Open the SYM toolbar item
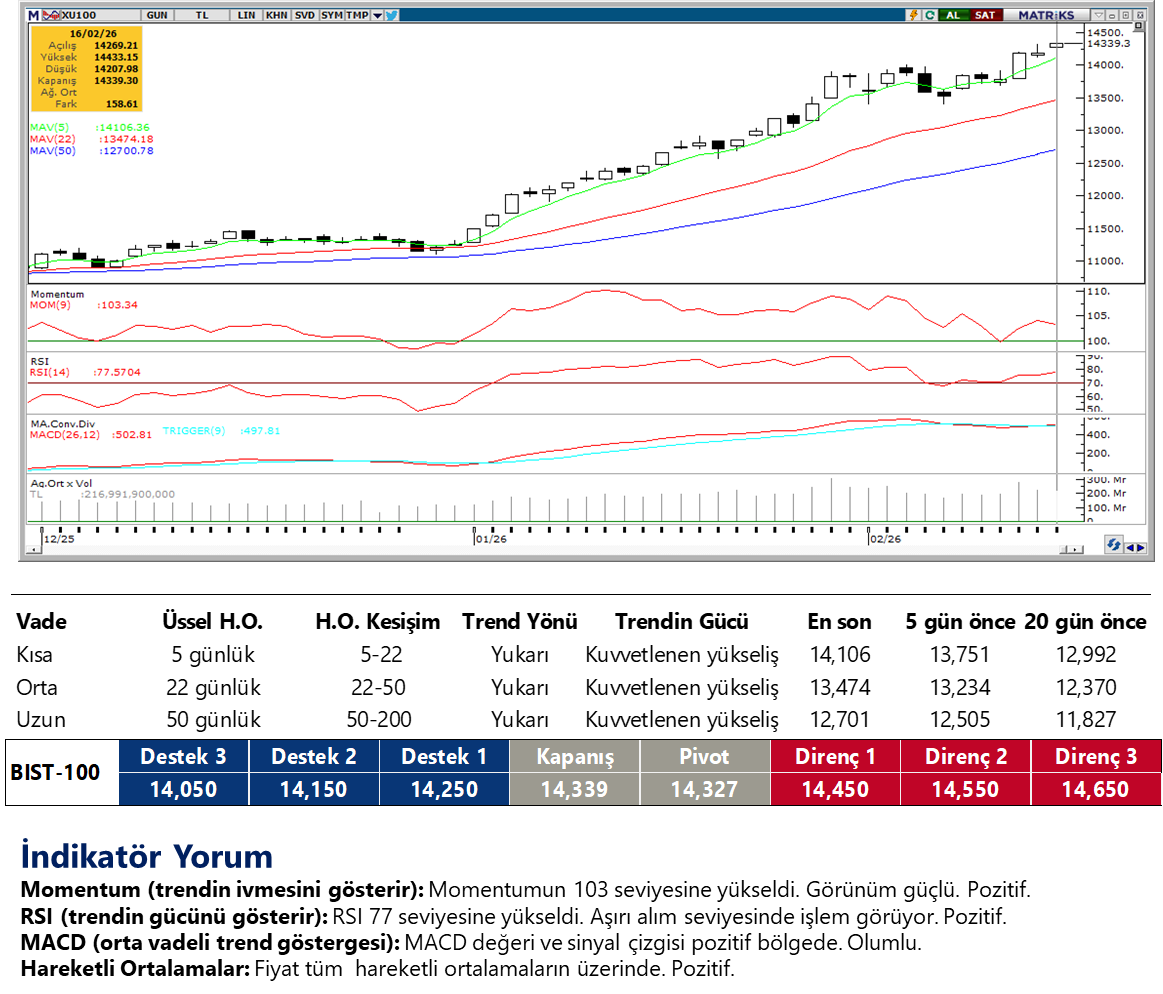The height and width of the screenshot is (994, 1163). coord(331,15)
